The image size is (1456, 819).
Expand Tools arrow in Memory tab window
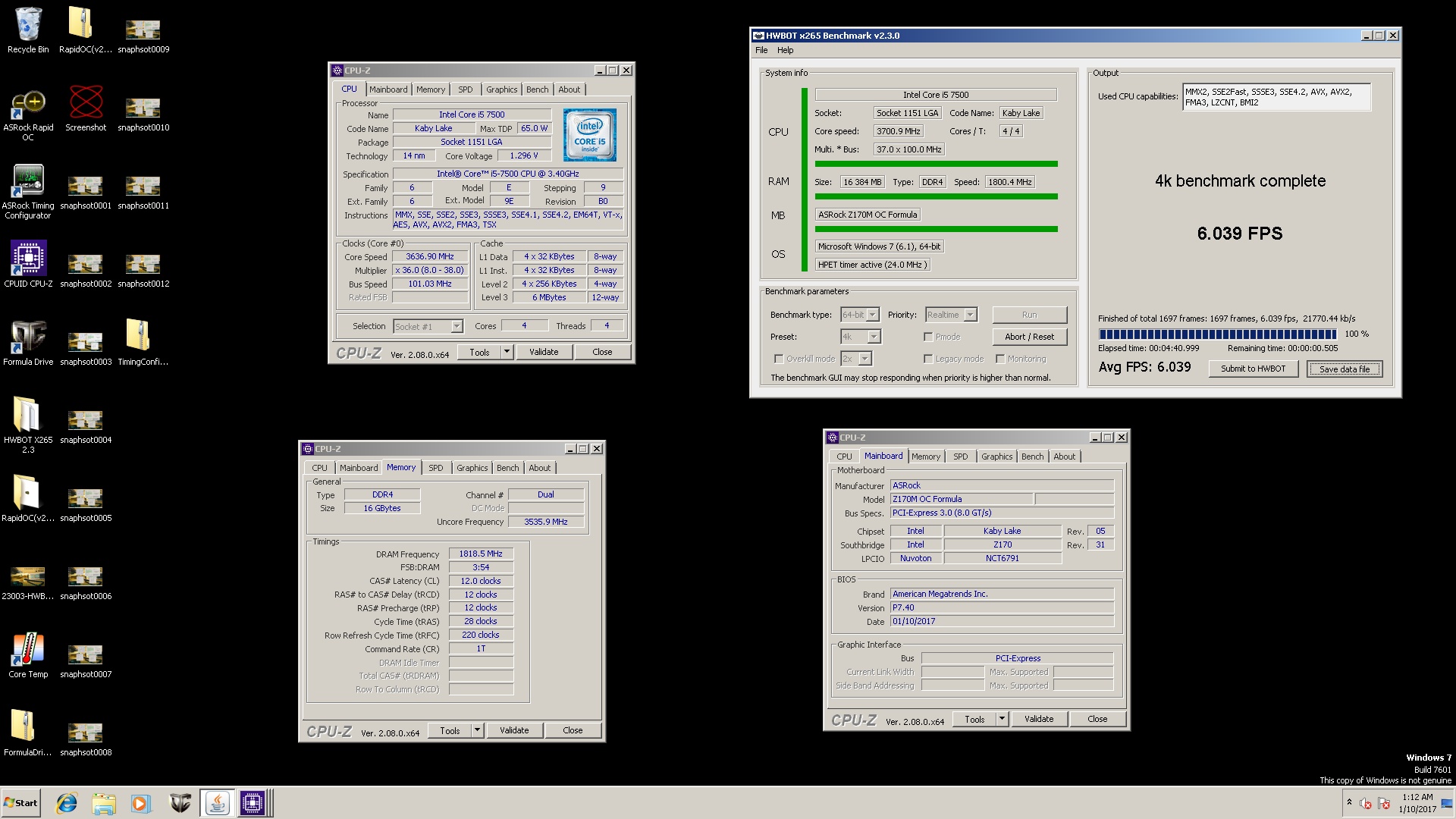coord(478,730)
